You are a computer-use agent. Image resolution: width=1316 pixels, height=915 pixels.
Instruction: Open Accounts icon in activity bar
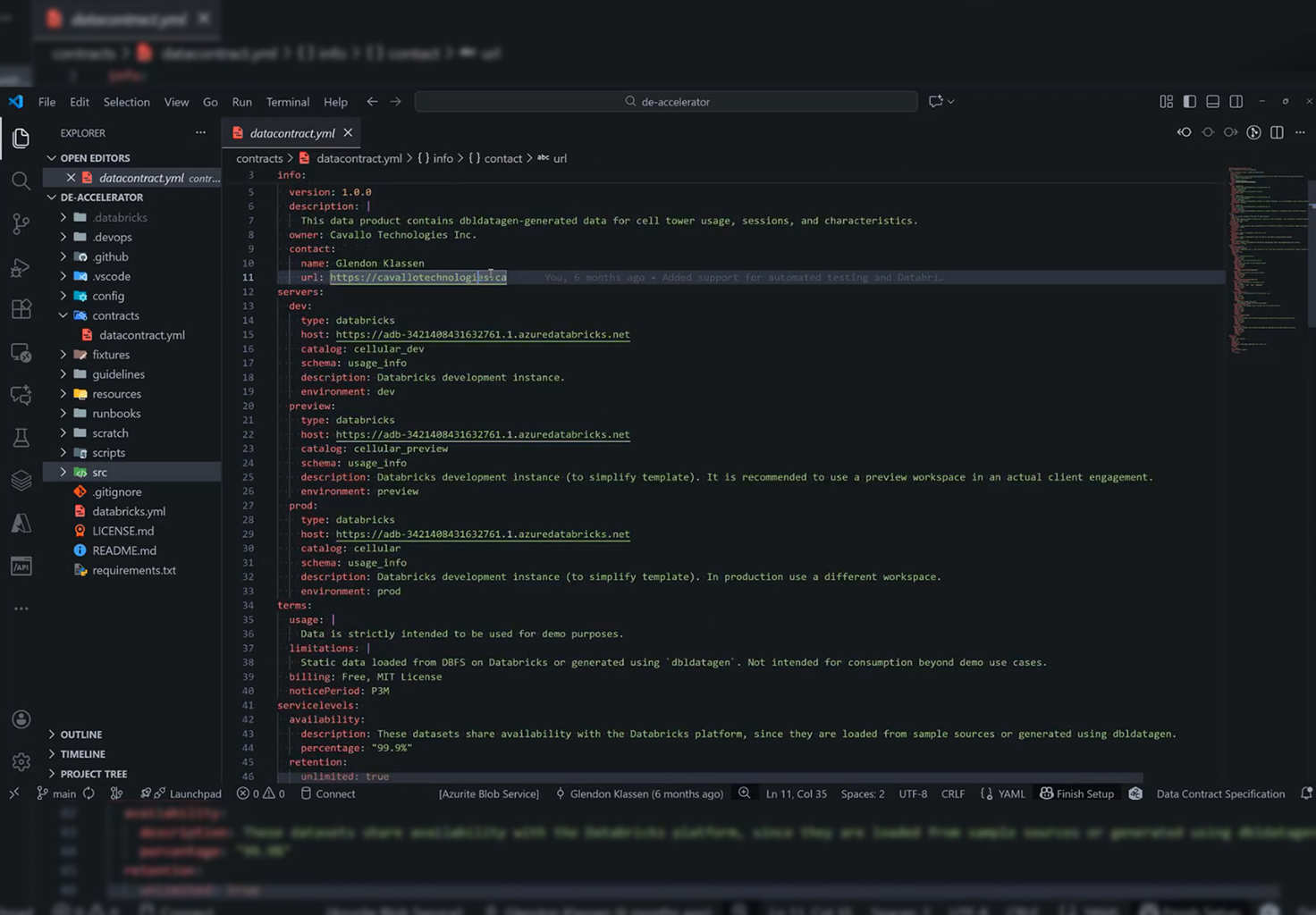[x=21, y=719]
